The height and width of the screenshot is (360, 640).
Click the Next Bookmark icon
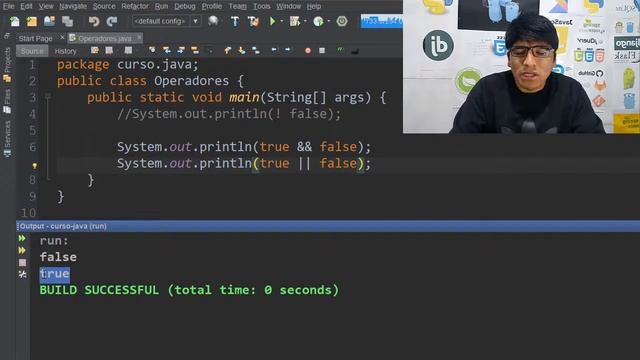[242, 50]
